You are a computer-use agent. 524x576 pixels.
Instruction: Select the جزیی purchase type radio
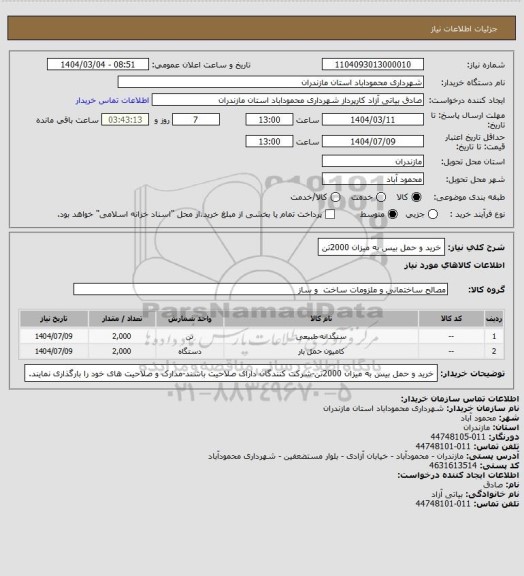(x=433, y=214)
